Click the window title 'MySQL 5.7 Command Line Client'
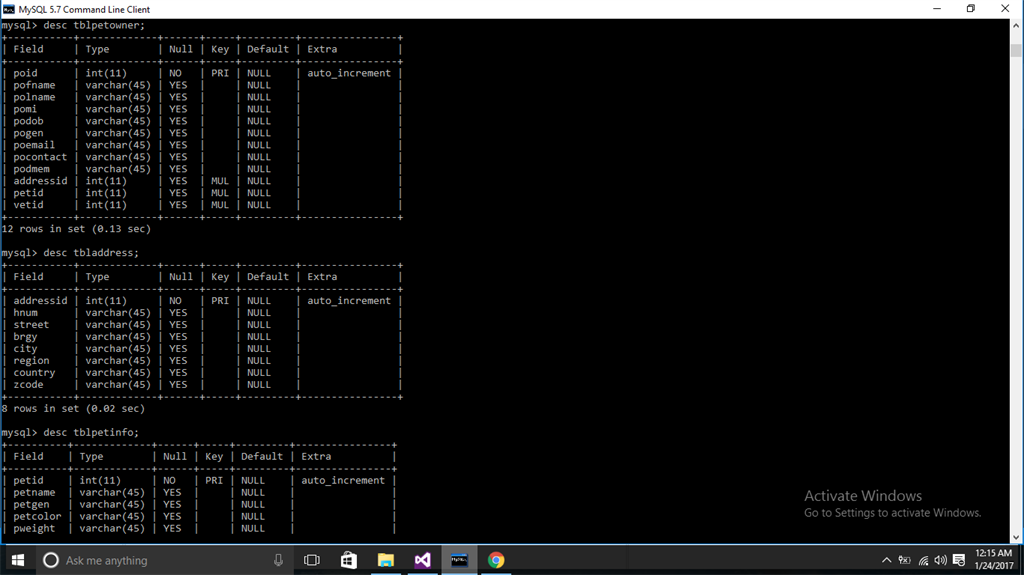This screenshot has width=1024, height=575. point(84,9)
